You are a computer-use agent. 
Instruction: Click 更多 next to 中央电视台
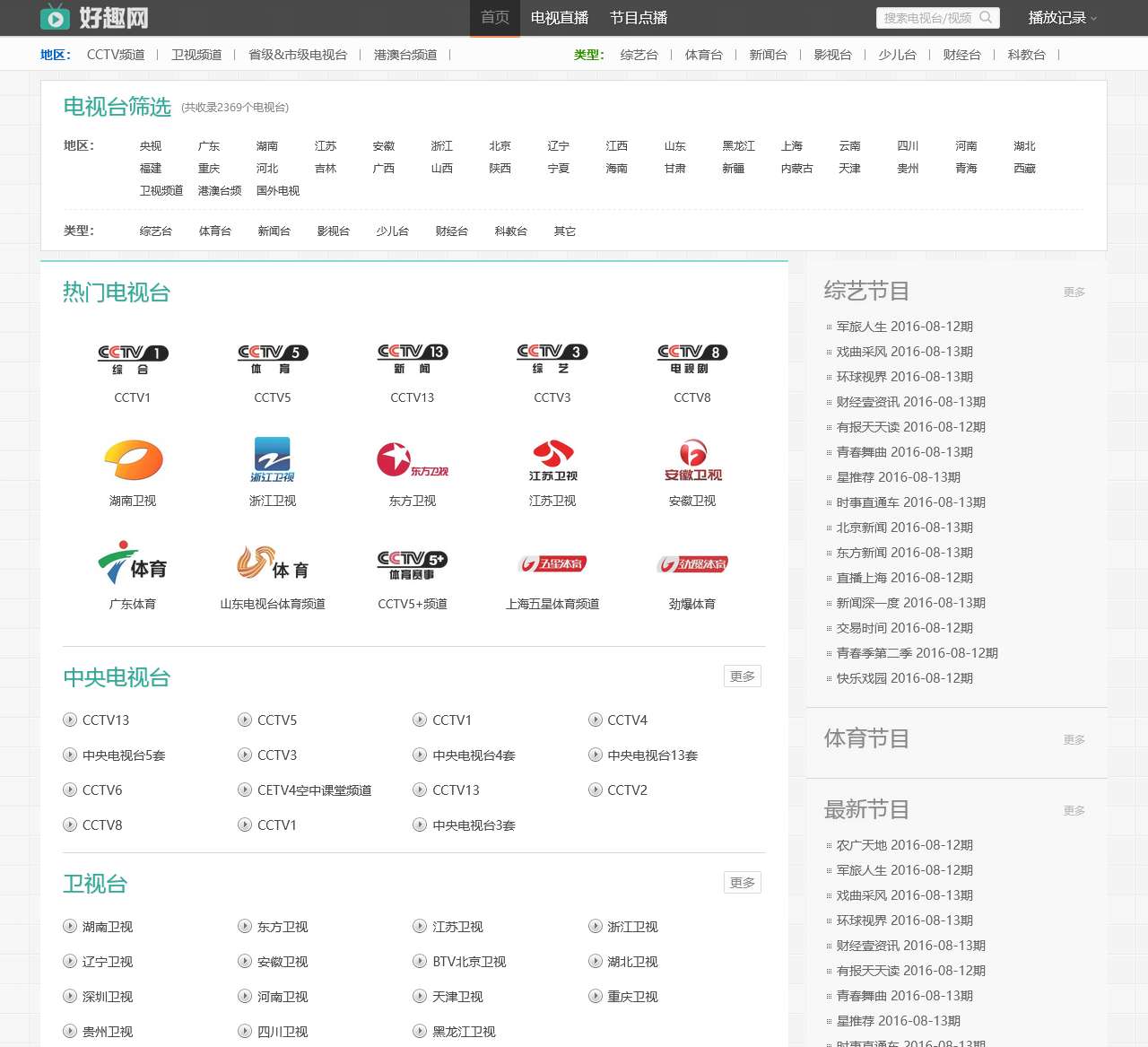[742, 676]
